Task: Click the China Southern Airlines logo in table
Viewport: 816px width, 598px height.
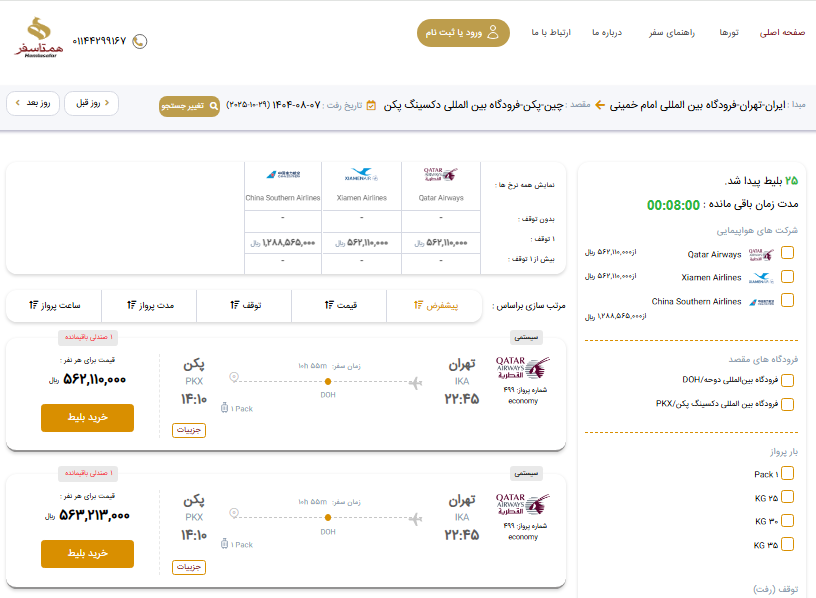Action: point(283,175)
